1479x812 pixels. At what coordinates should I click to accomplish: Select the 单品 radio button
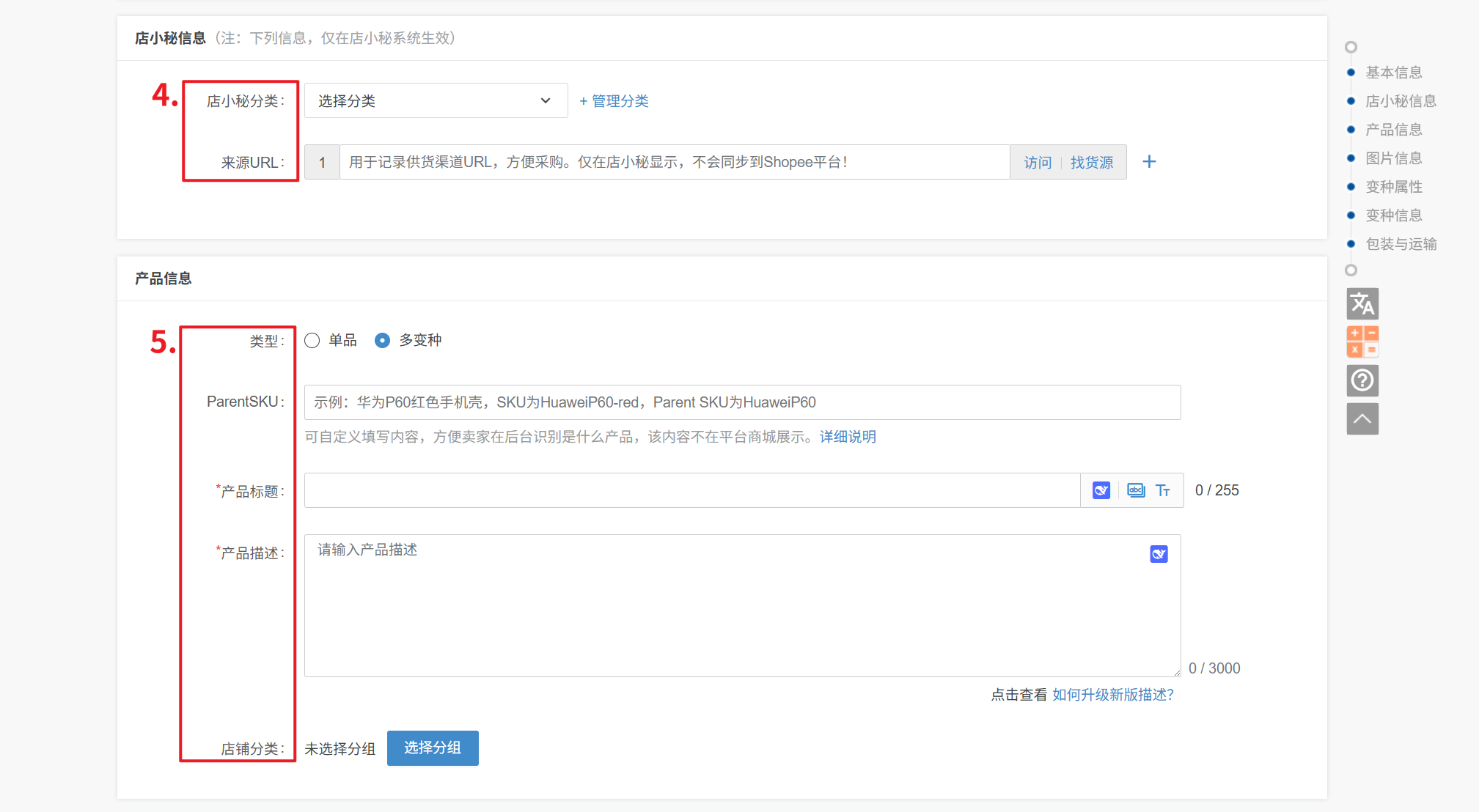click(312, 340)
